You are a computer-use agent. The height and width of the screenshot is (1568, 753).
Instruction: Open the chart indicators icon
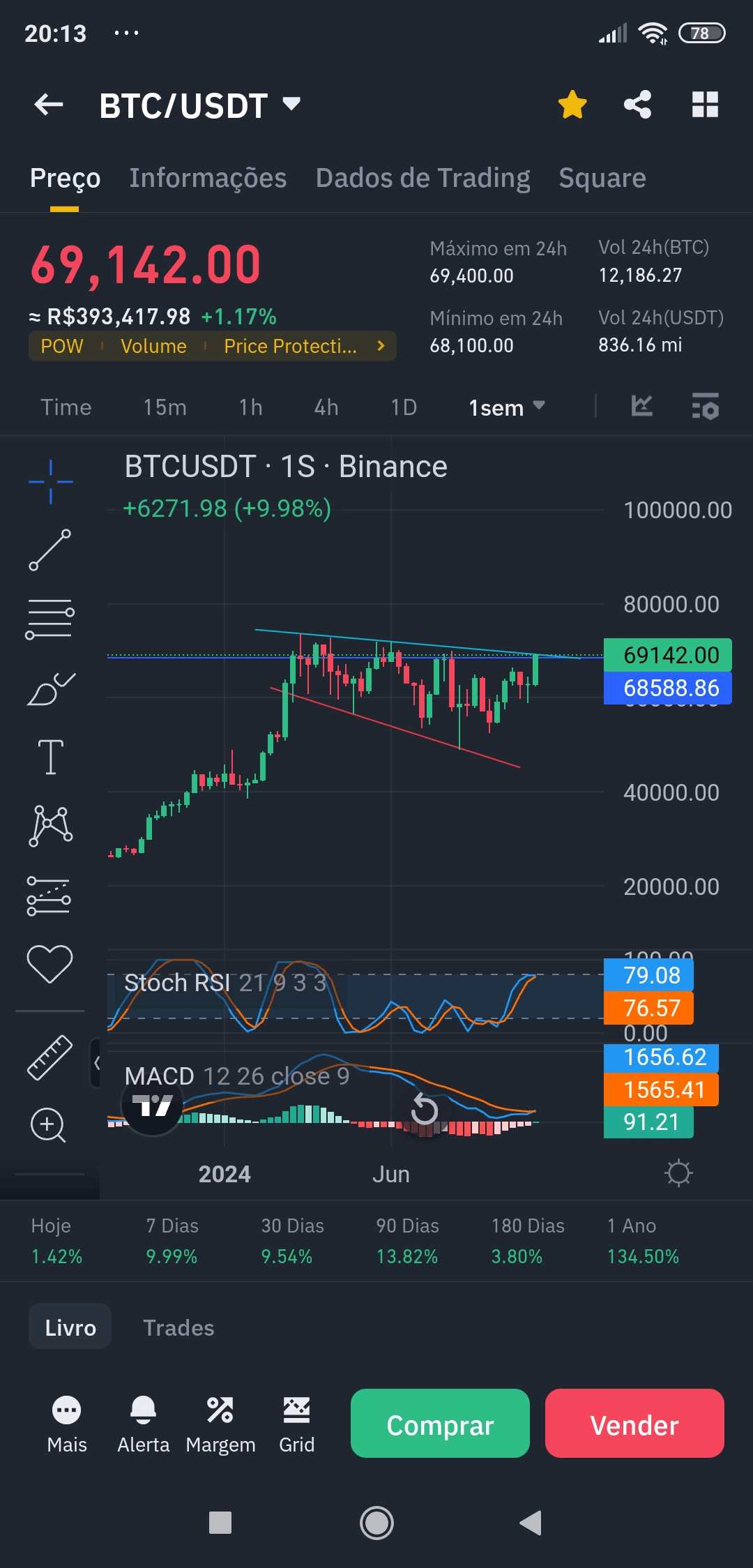641,406
